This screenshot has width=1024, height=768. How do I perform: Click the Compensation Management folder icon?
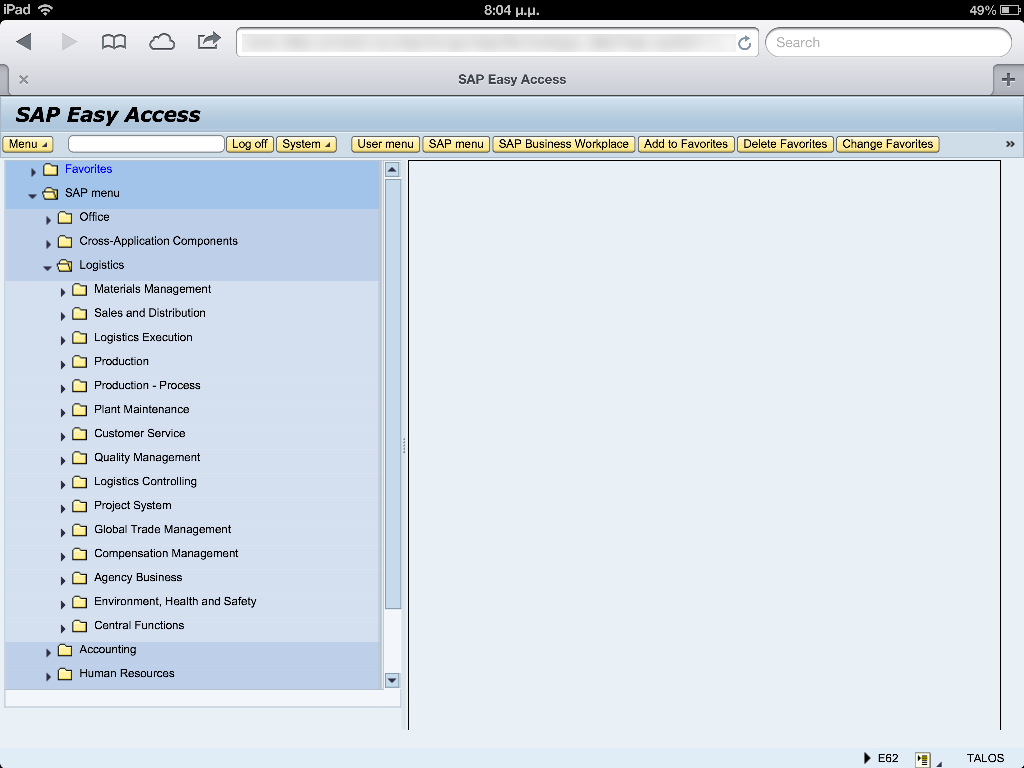click(80, 554)
